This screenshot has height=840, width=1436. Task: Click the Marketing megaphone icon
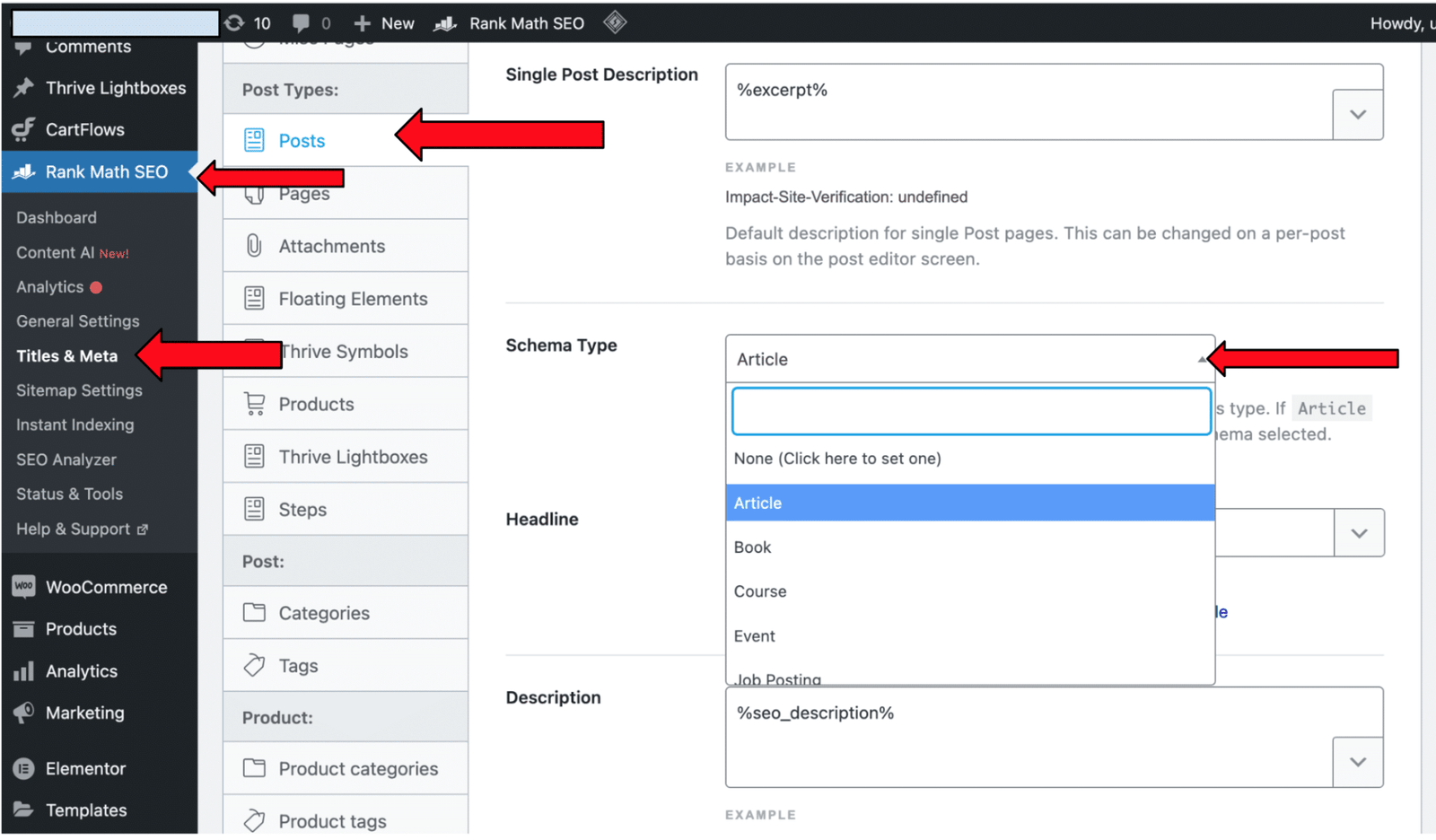[x=24, y=713]
